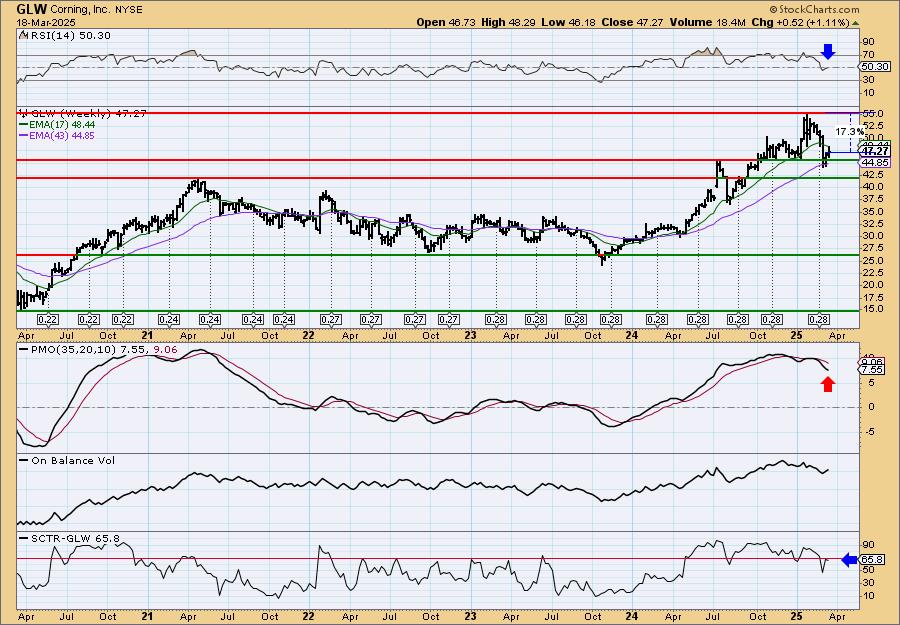Click the Close 47.27 header value
Screen dimensions: 900x625
[632, 22]
